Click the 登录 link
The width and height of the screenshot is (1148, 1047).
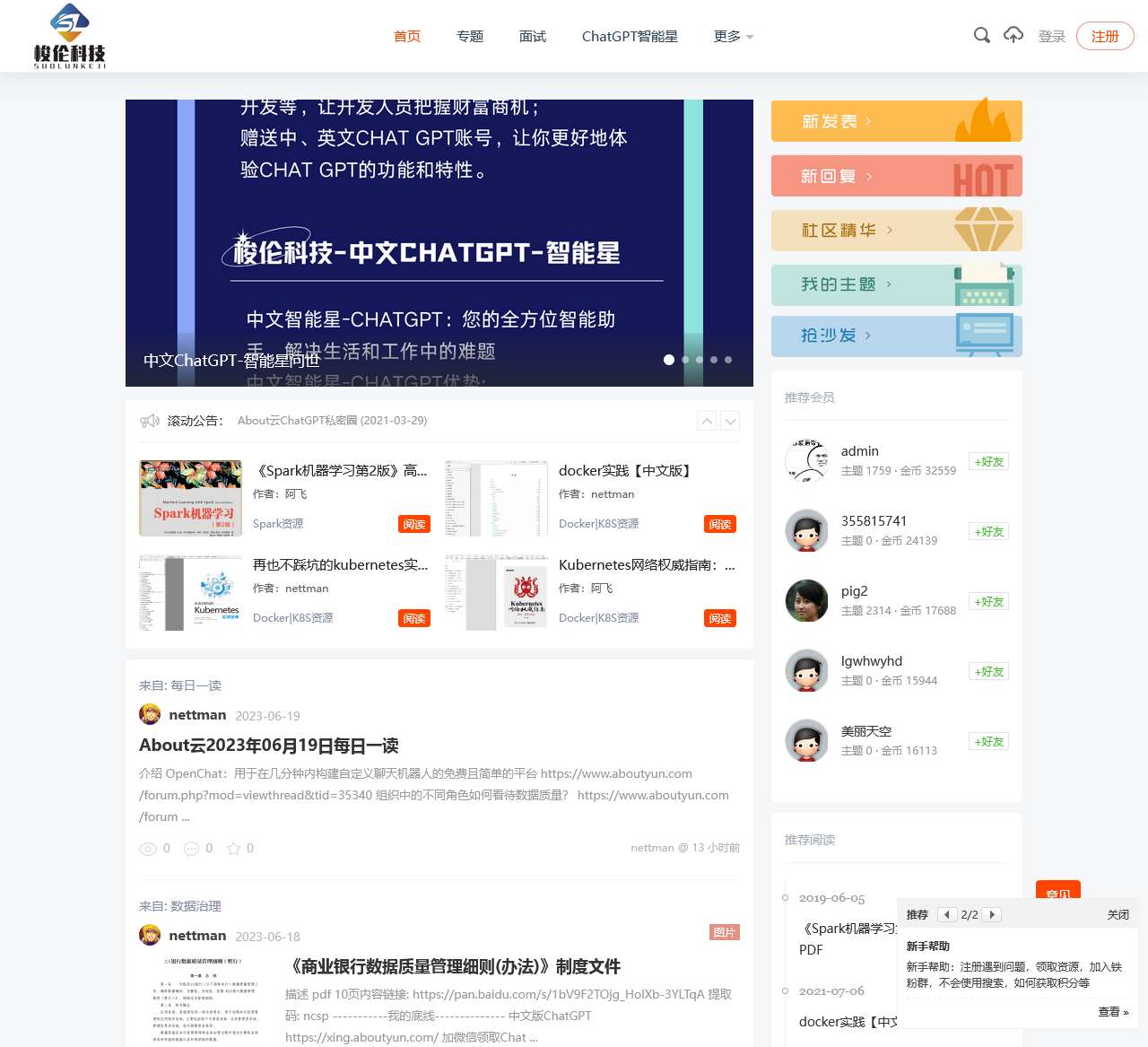coord(1052,36)
